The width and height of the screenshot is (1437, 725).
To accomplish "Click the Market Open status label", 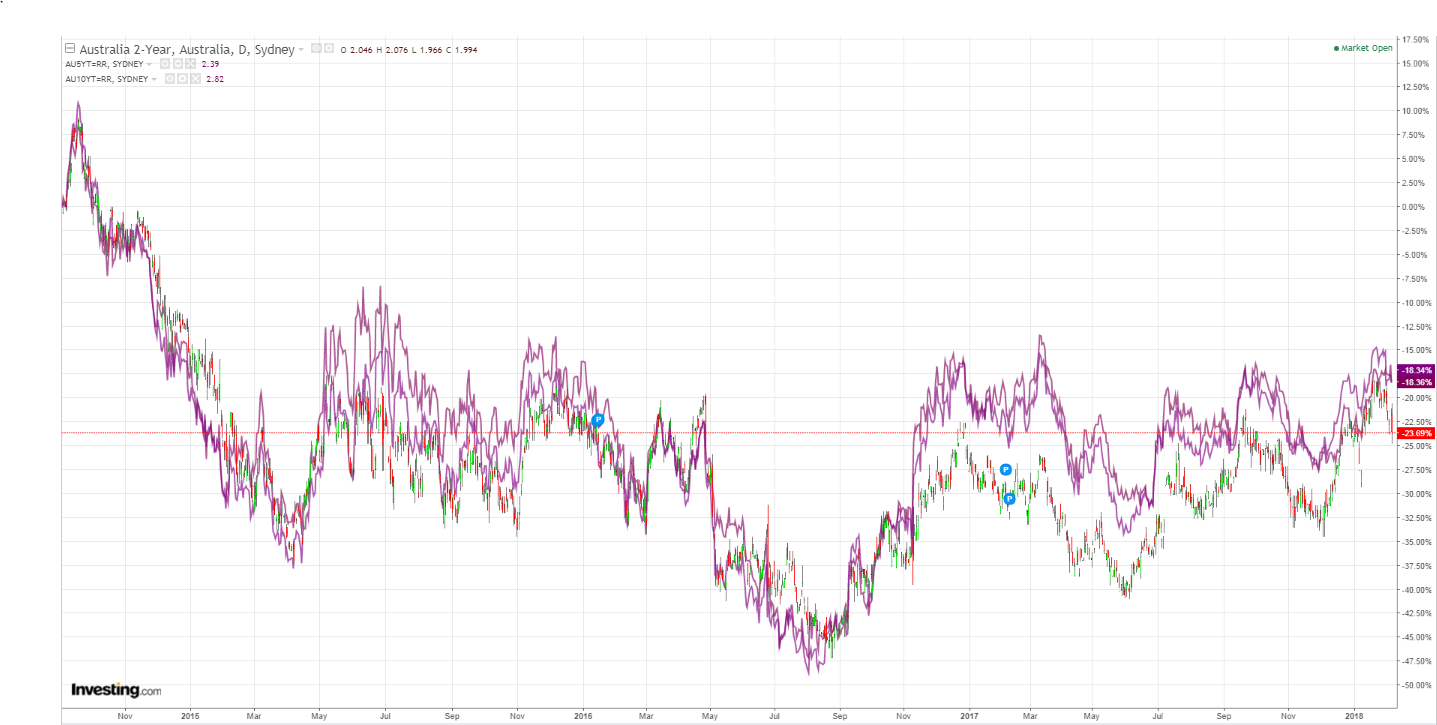I will pos(1365,48).
